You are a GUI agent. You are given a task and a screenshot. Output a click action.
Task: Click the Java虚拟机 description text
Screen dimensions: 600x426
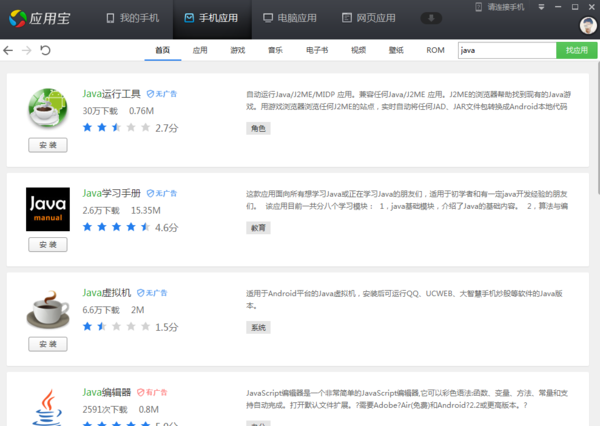click(x=404, y=299)
